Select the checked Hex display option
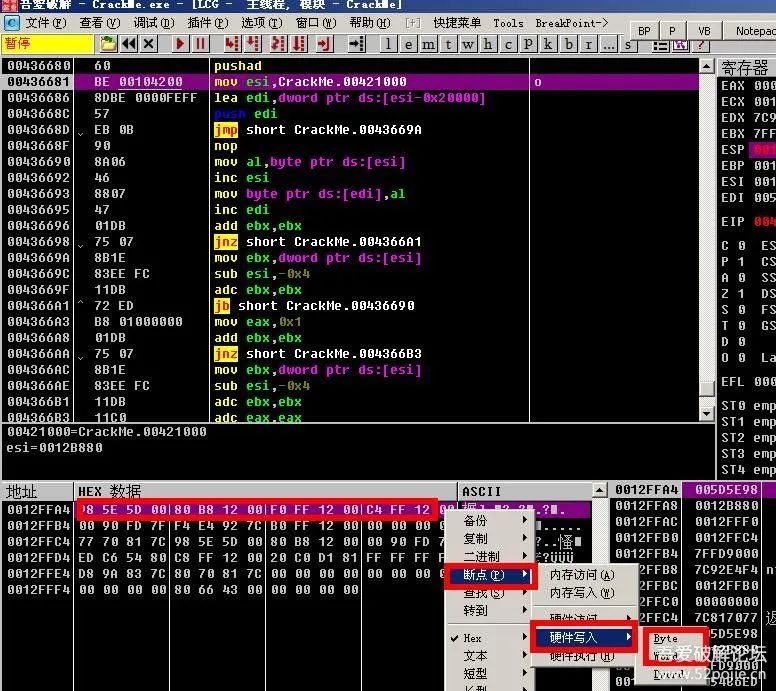Image resolution: width=776 pixels, height=691 pixels. [473, 638]
